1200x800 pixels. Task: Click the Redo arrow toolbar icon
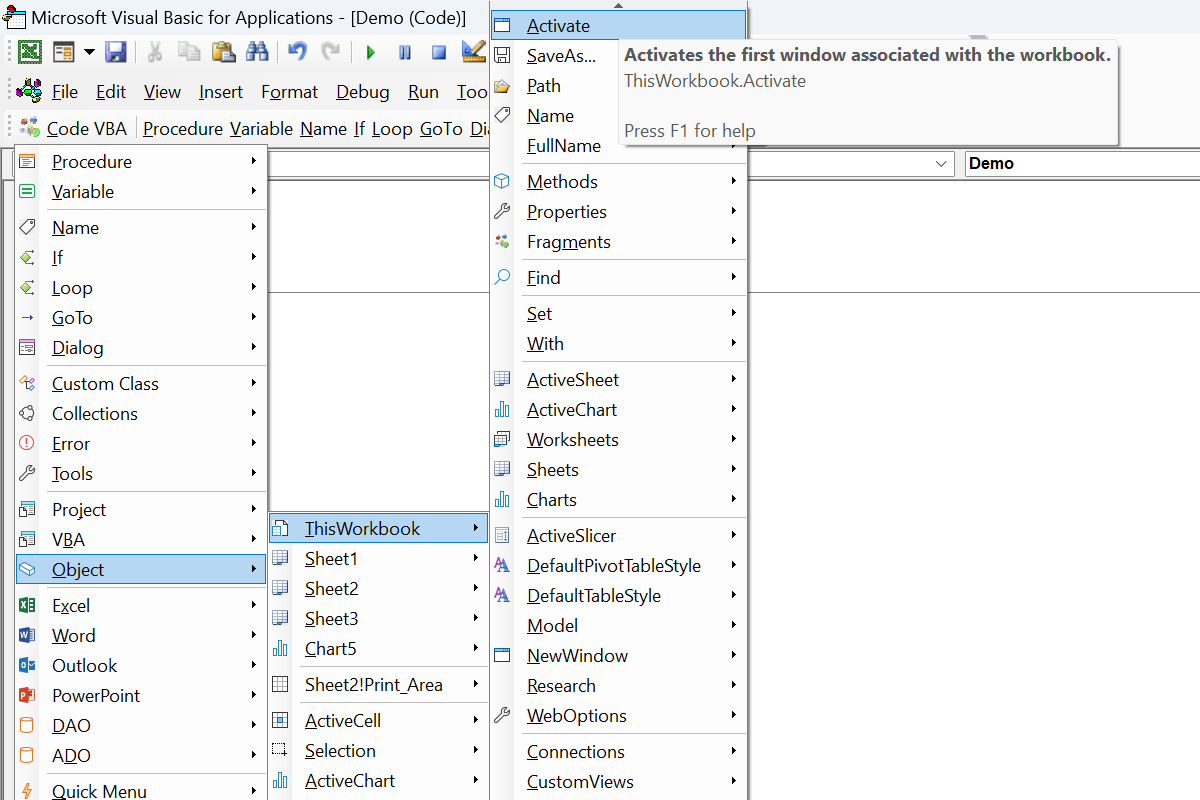[x=330, y=52]
